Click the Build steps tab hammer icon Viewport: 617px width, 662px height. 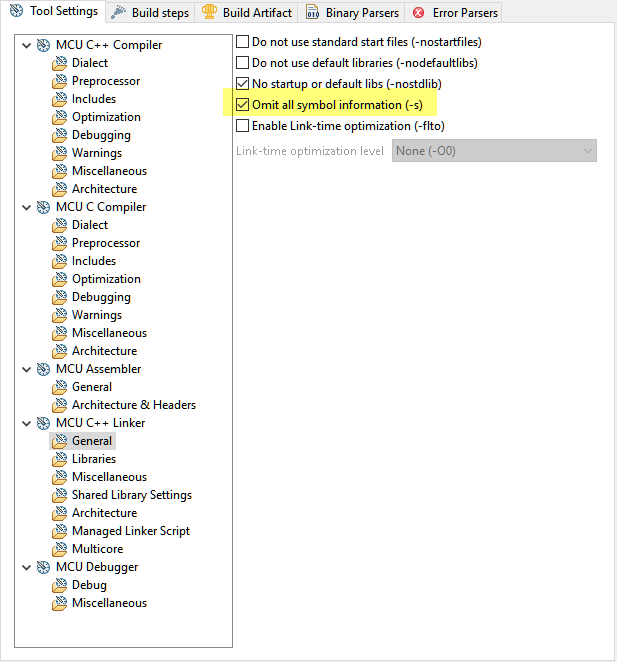click(x=119, y=13)
